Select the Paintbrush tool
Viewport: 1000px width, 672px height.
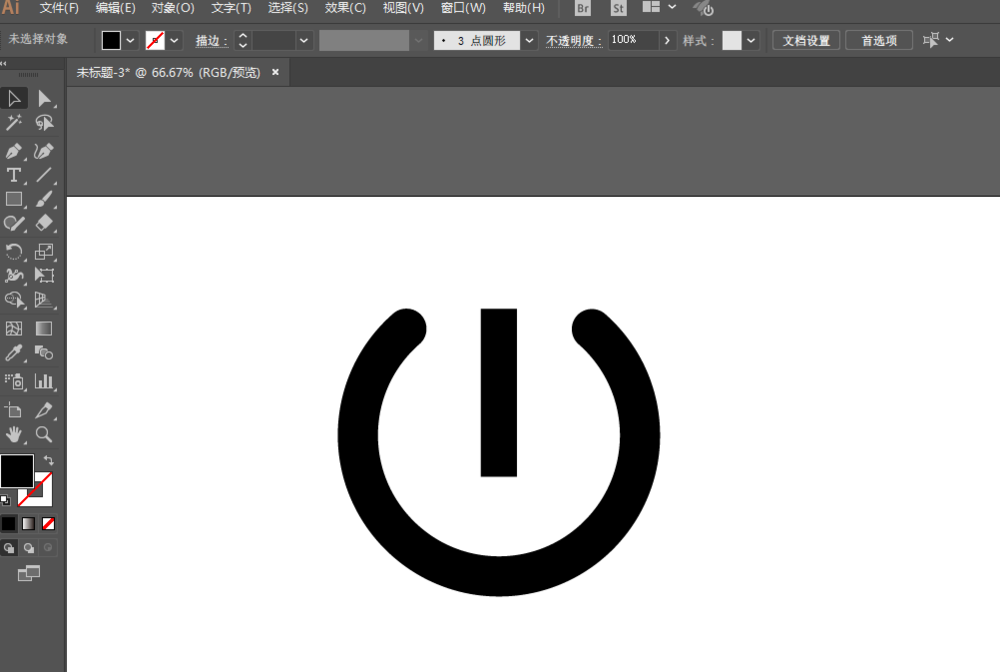point(44,199)
